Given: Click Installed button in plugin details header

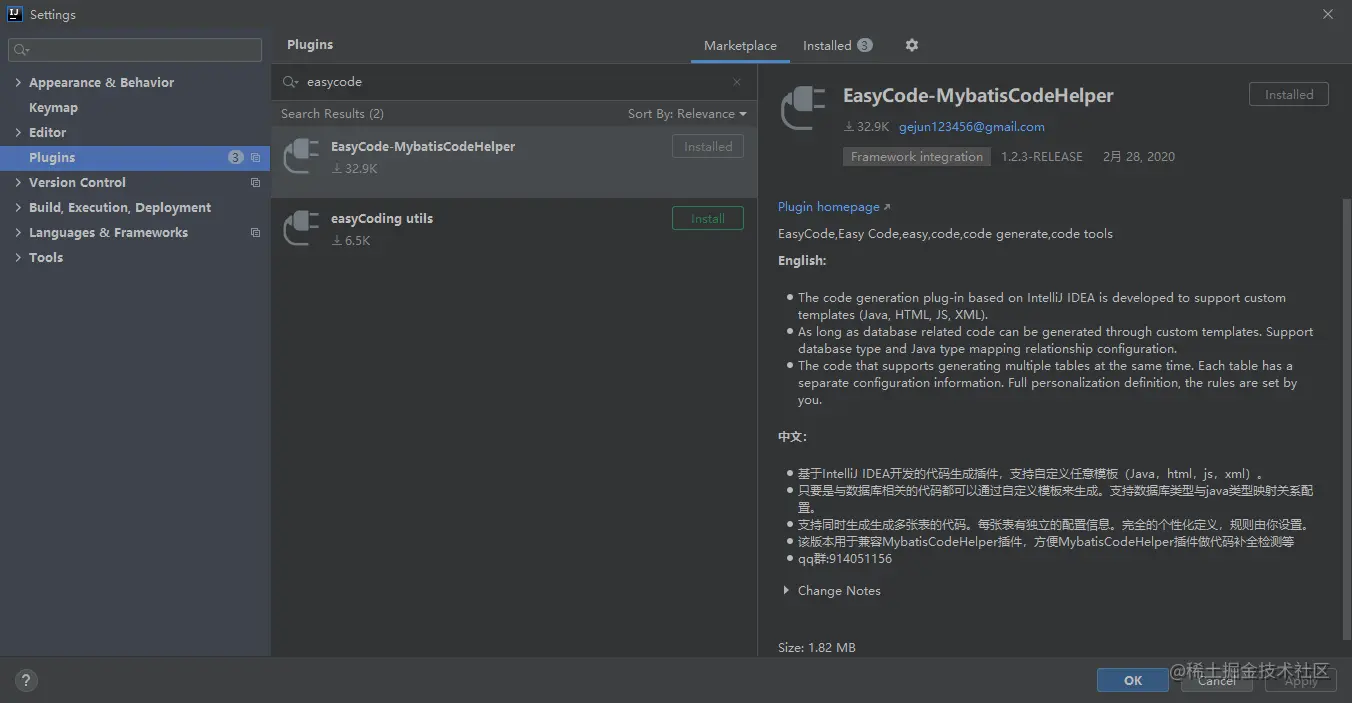Looking at the screenshot, I should pyautogui.click(x=1289, y=94).
